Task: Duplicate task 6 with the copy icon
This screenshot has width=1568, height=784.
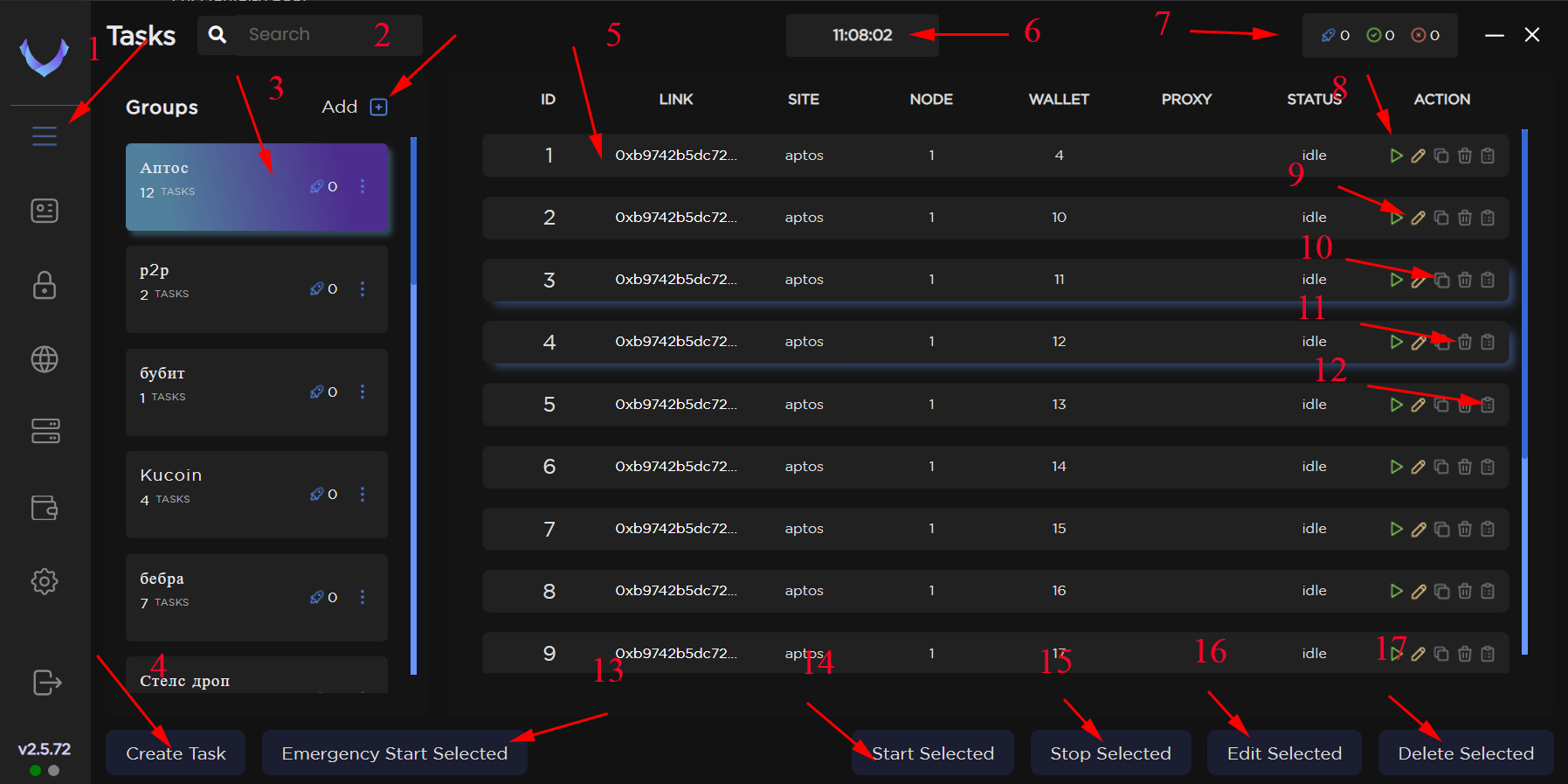Action: tap(1441, 467)
